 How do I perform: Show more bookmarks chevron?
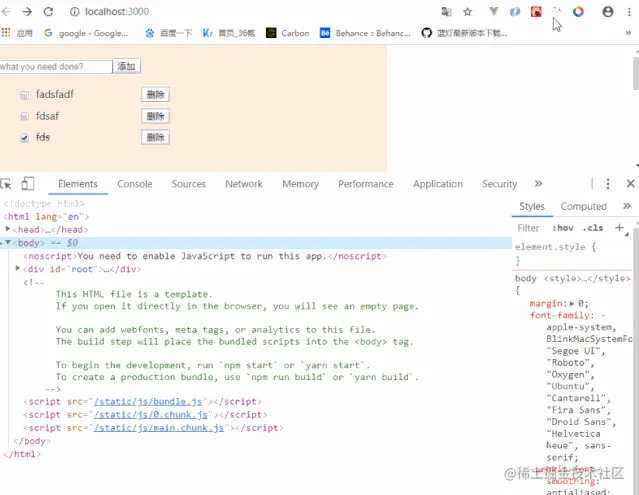[628, 33]
